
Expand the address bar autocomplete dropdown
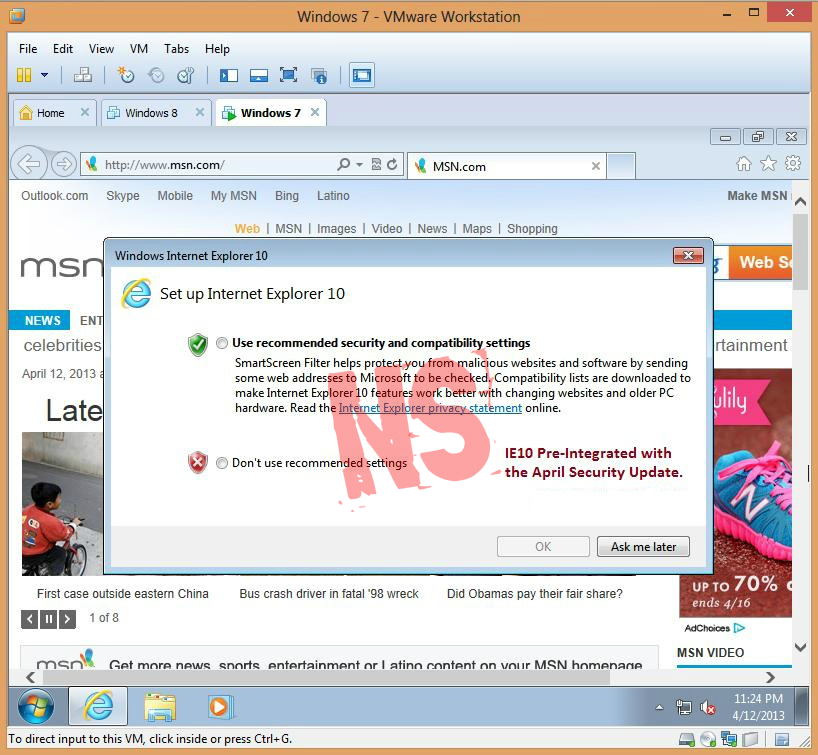(359, 165)
